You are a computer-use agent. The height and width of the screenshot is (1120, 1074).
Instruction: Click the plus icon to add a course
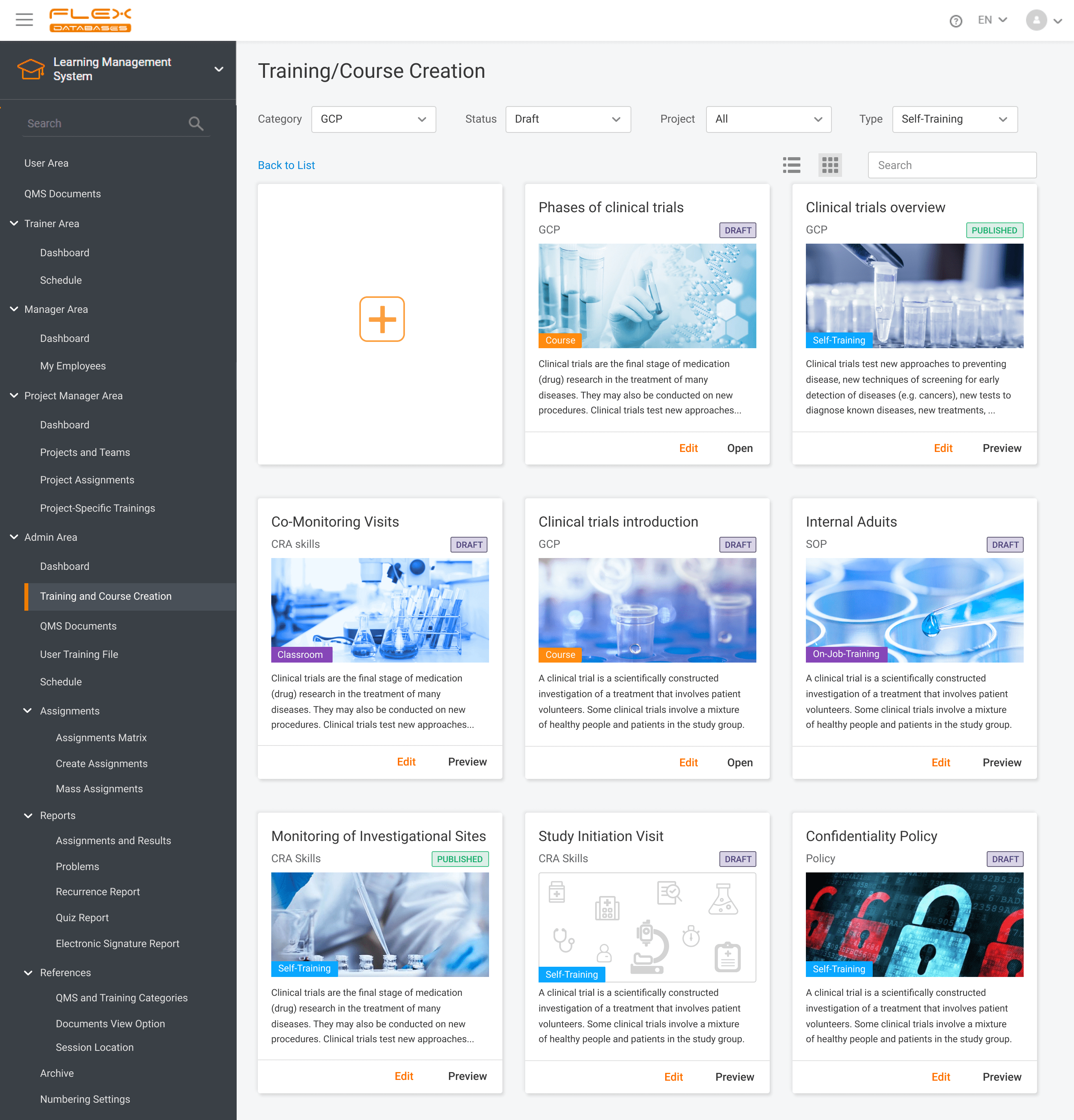tap(382, 319)
